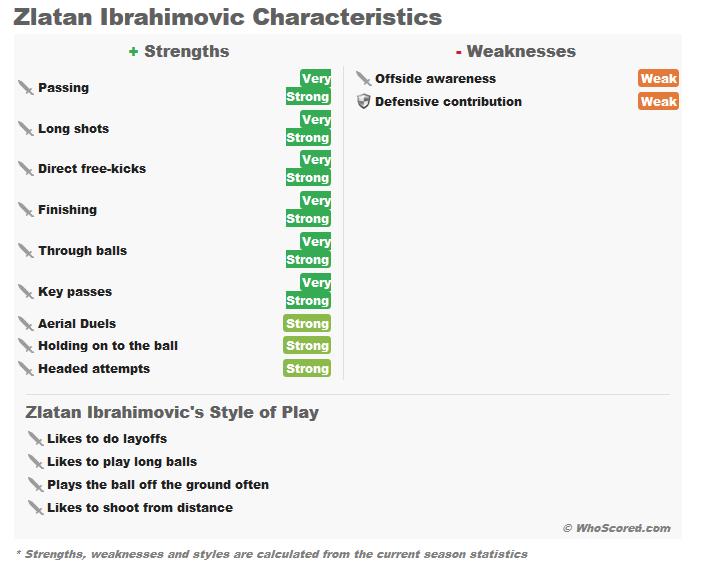The width and height of the screenshot is (702, 571).
Task: Click the Zlatan Ibrahimovic's Style of Play heading
Action: click(x=172, y=412)
